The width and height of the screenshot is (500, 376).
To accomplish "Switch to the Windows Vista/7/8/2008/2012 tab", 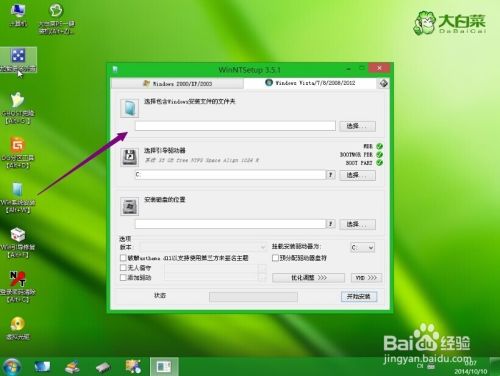I will pos(310,83).
